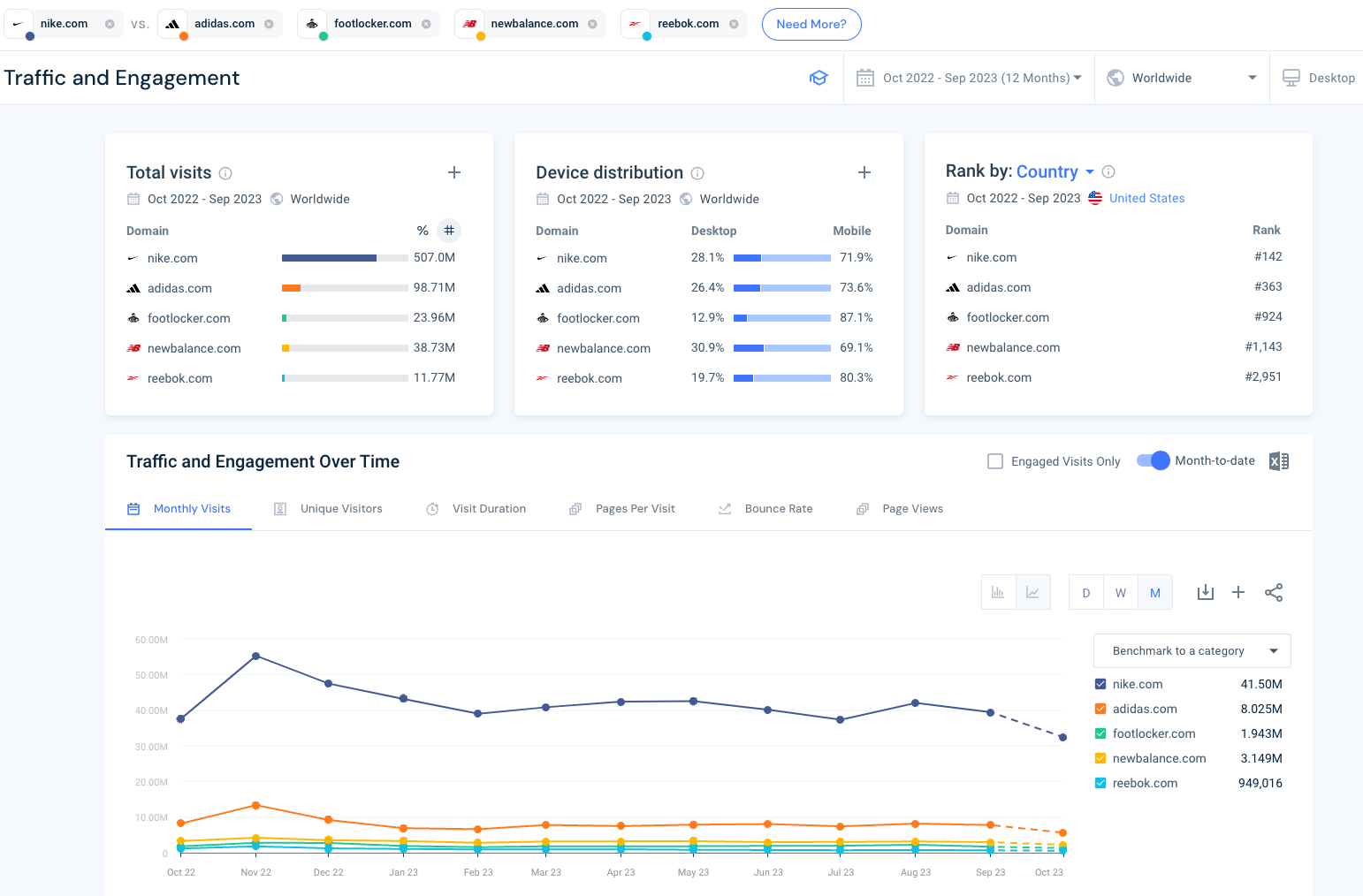
Task: Set granularity to weekly (W)
Action: pyautogui.click(x=1121, y=593)
